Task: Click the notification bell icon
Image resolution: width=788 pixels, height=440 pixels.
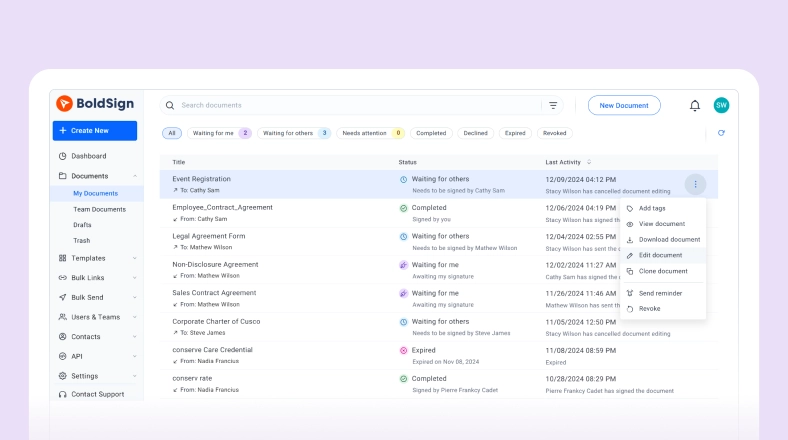Action: point(695,105)
